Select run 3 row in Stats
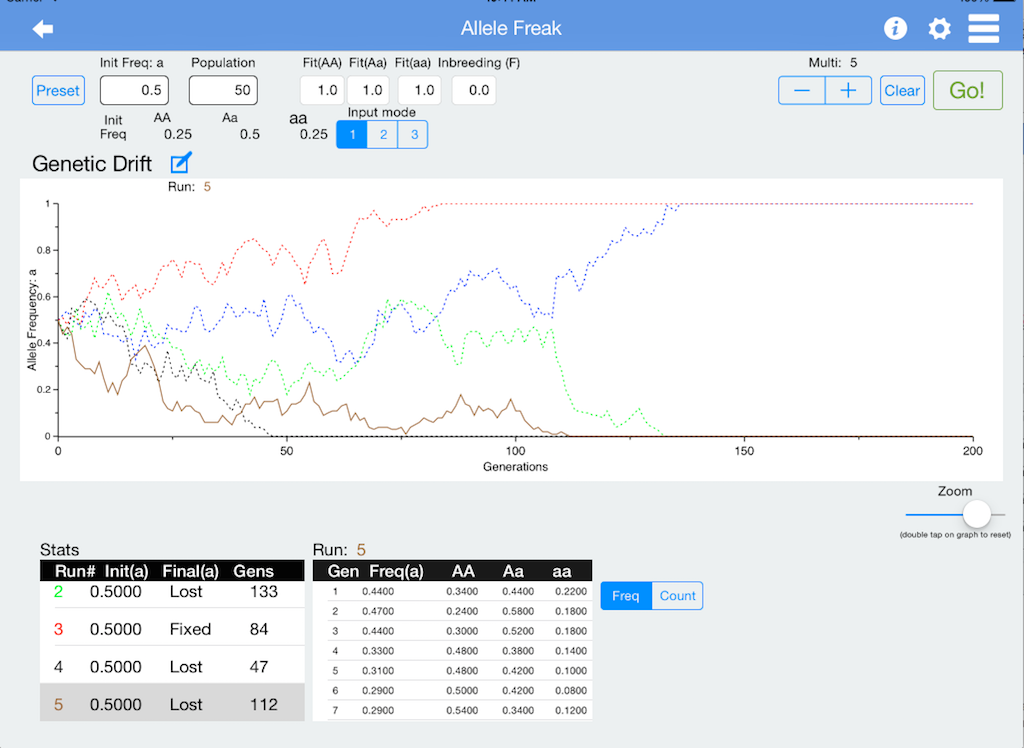Screen dimensions: 1024x748 click(x=172, y=629)
